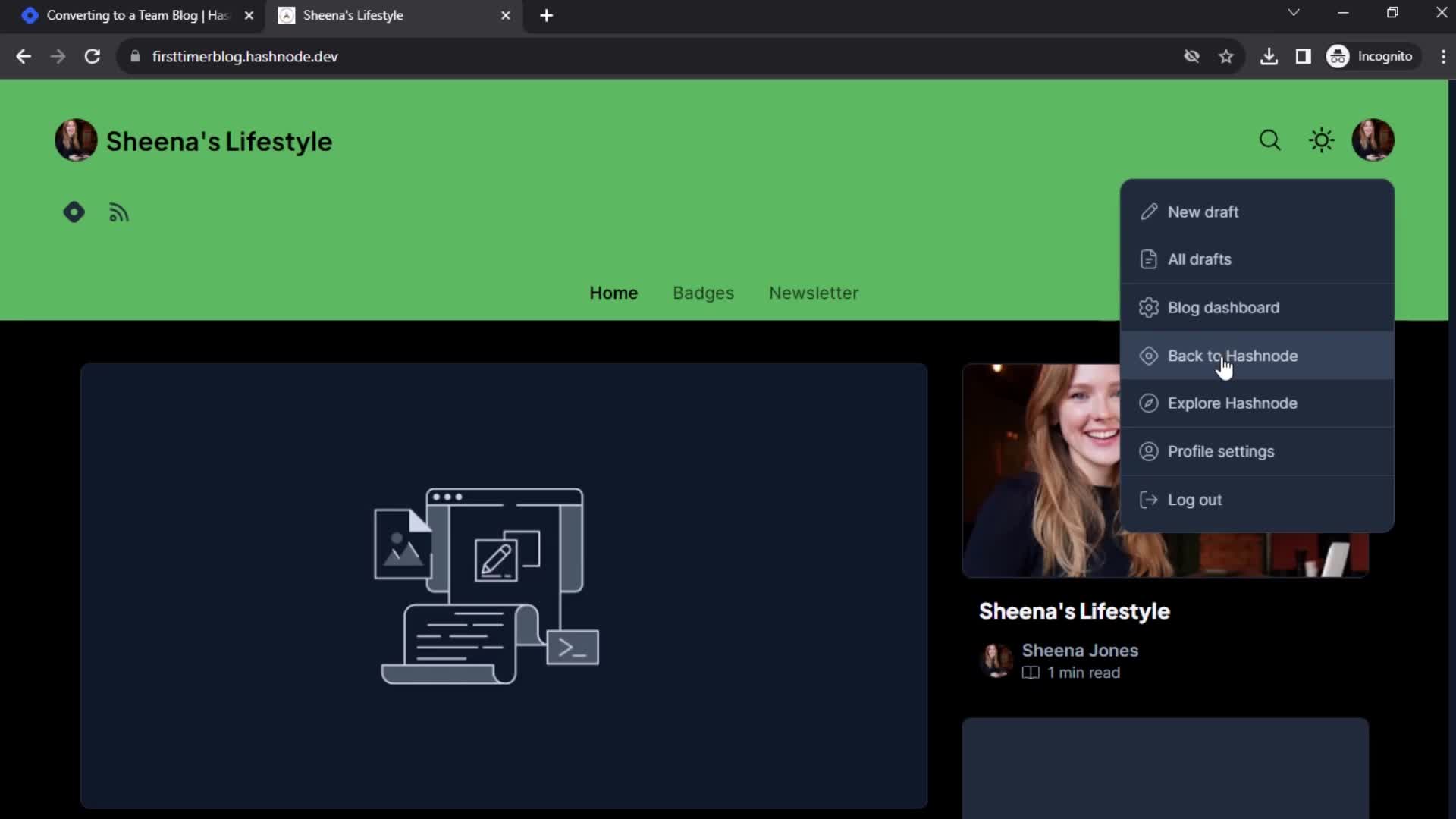Image resolution: width=1456 pixels, height=819 pixels.
Task: Switch to the Home tab
Action: (613, 293)
